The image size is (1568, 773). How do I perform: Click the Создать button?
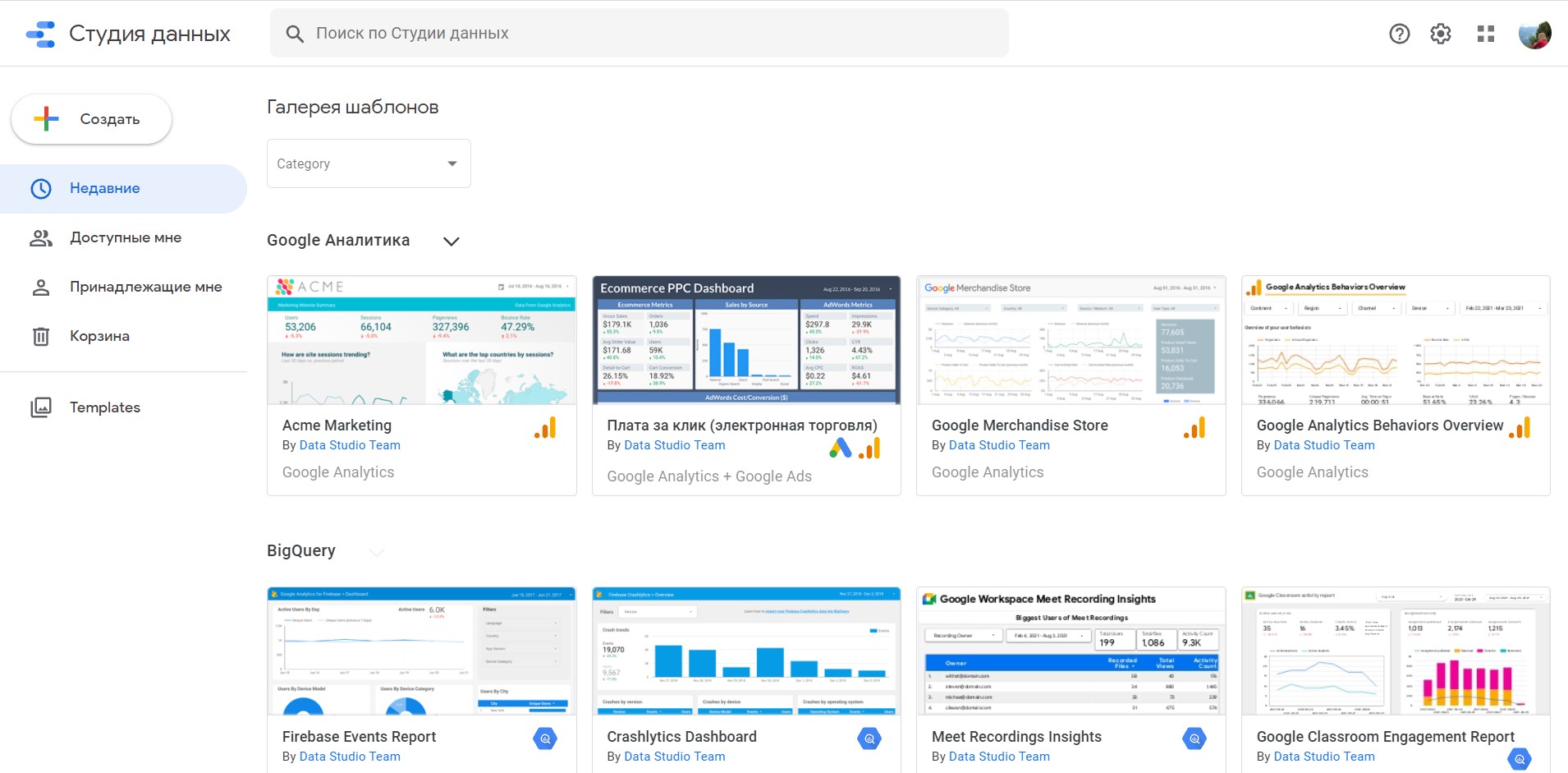91,119
